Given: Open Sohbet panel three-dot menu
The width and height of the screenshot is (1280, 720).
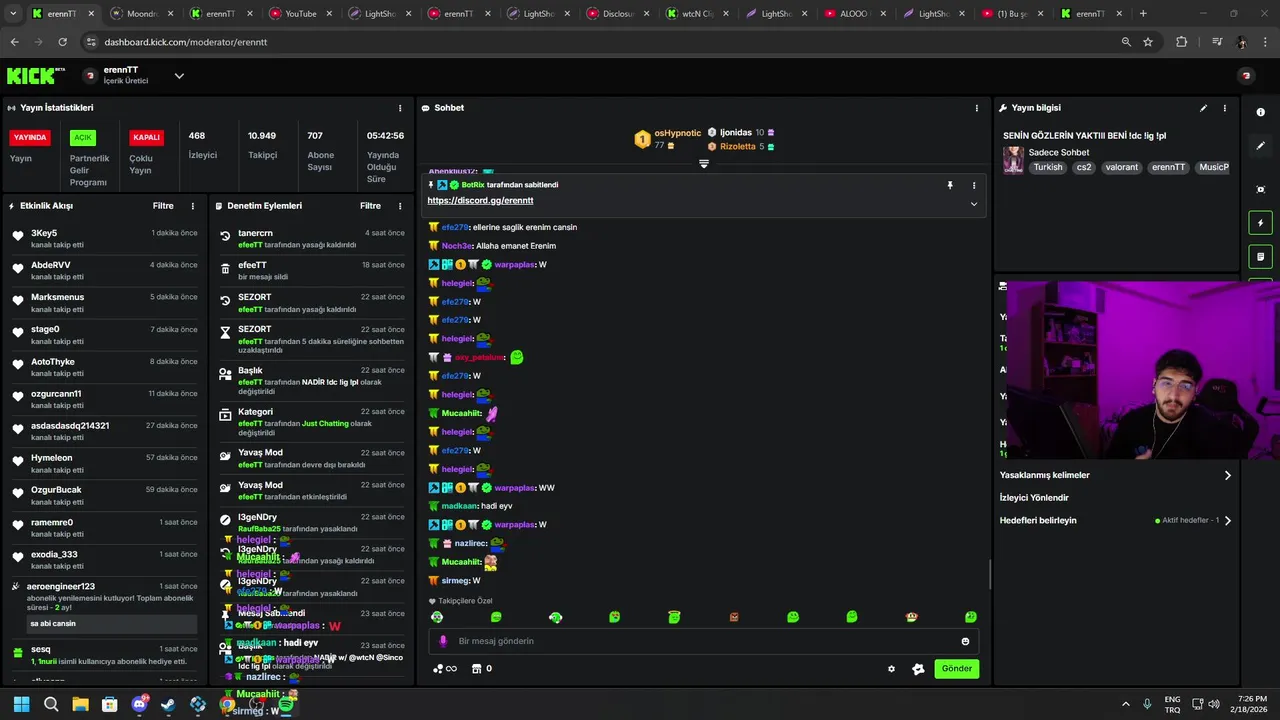Looking at the screenshot, I should (x=977, y=108).
